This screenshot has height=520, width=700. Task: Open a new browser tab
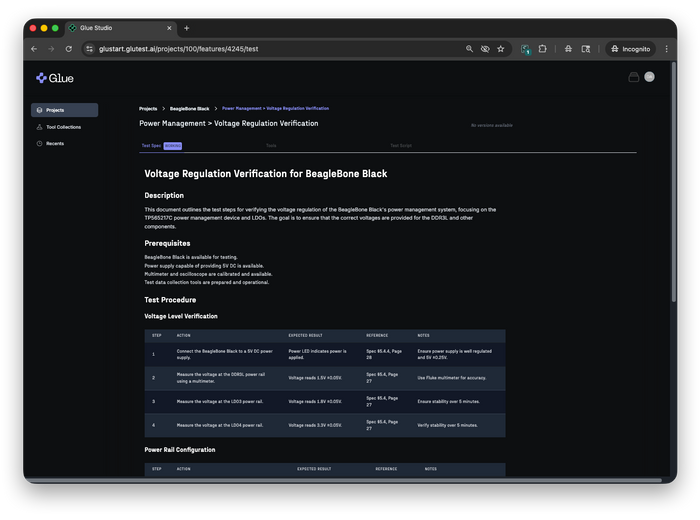click(187, 28)
